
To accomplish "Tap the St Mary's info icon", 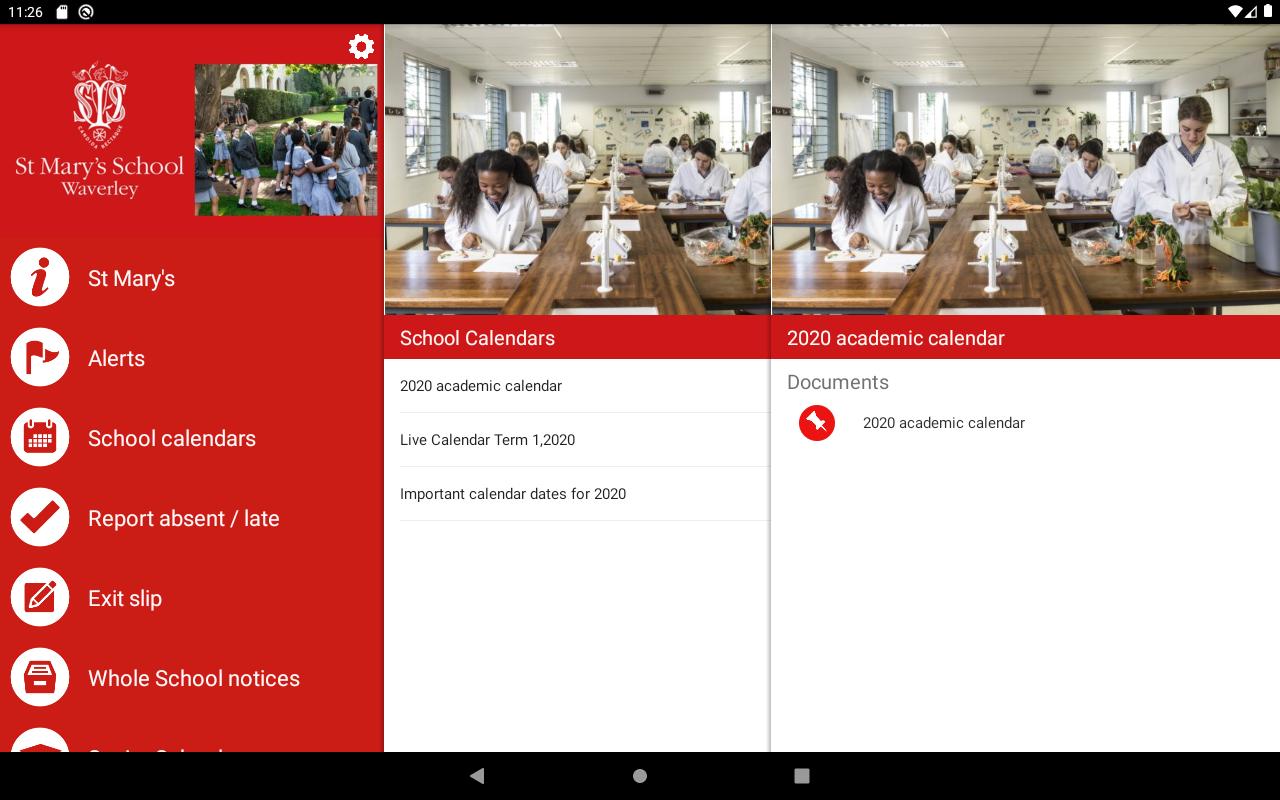I will click(40, 278).
